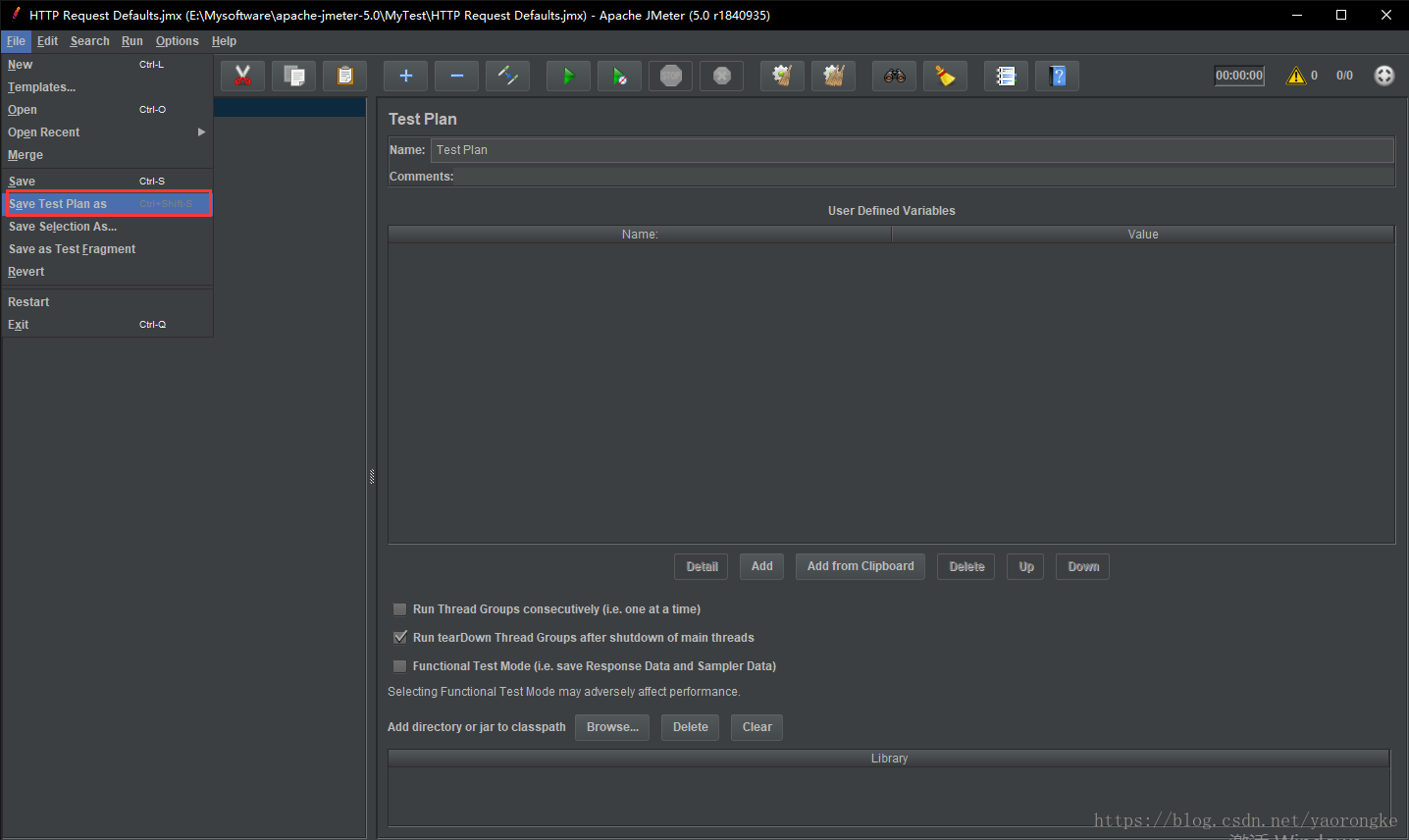The height and width of the screenshot is (840, 1409).
Task: Click the classpath Clear button
Action: tap(757, 727)
